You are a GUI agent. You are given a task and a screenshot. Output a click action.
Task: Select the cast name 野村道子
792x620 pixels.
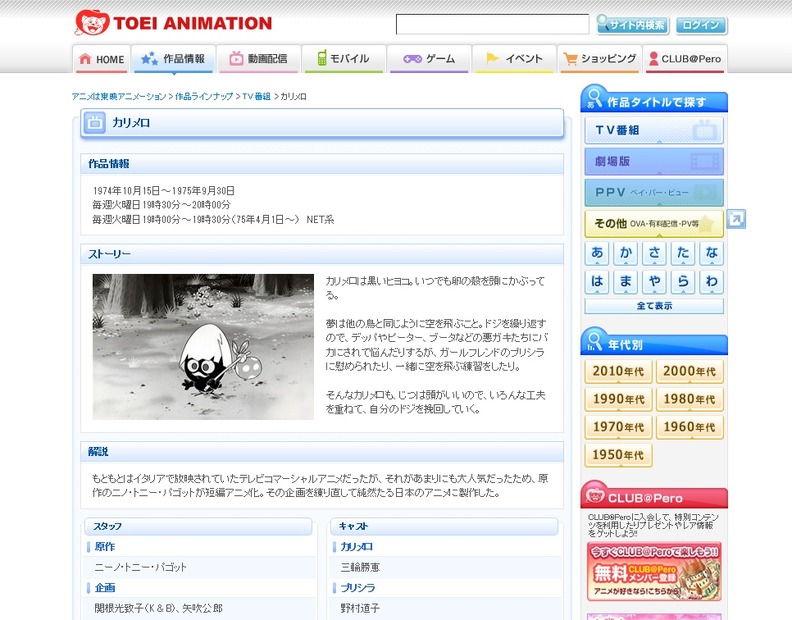click(x=360, y=608)
